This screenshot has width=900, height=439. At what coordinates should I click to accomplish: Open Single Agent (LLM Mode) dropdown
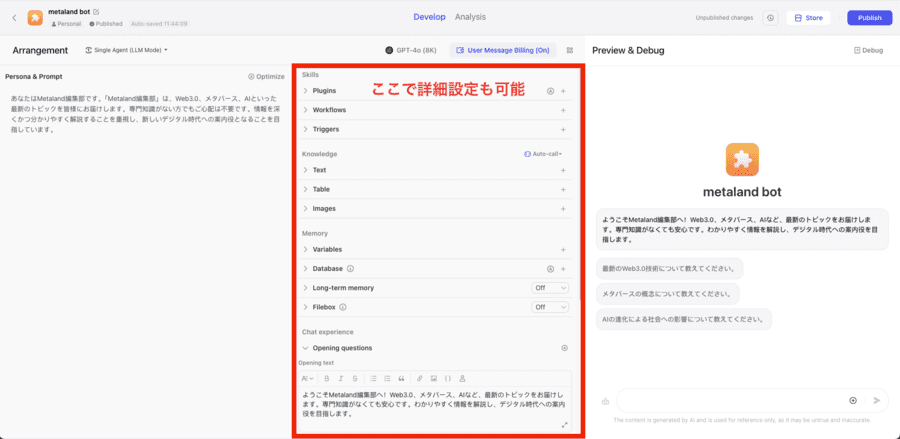[126, 50]
